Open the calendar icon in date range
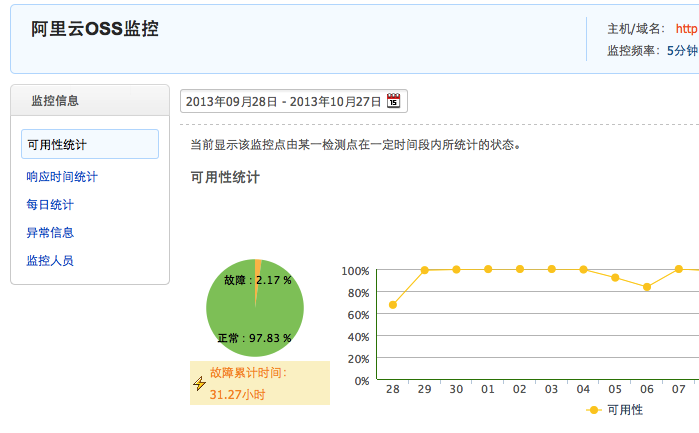The image size is (699, 433). [394, 102]
